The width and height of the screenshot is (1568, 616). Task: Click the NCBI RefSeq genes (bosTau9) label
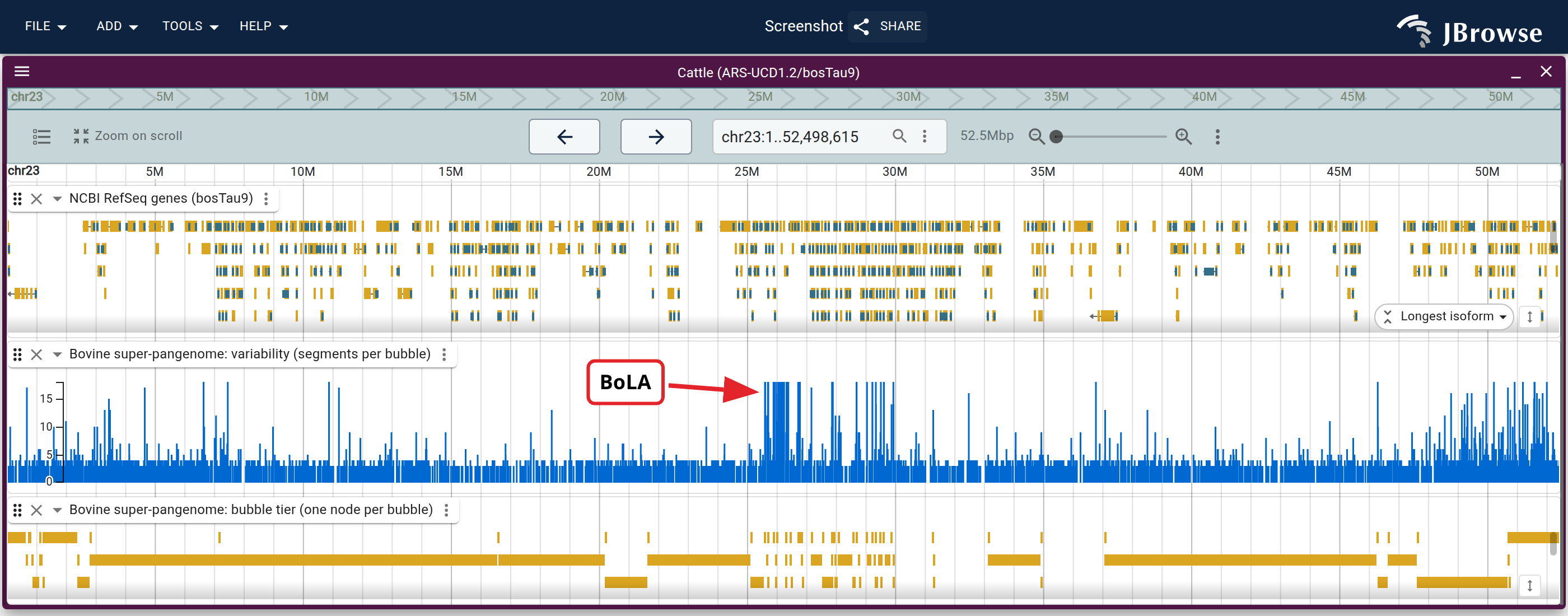(x=161, y=198)
